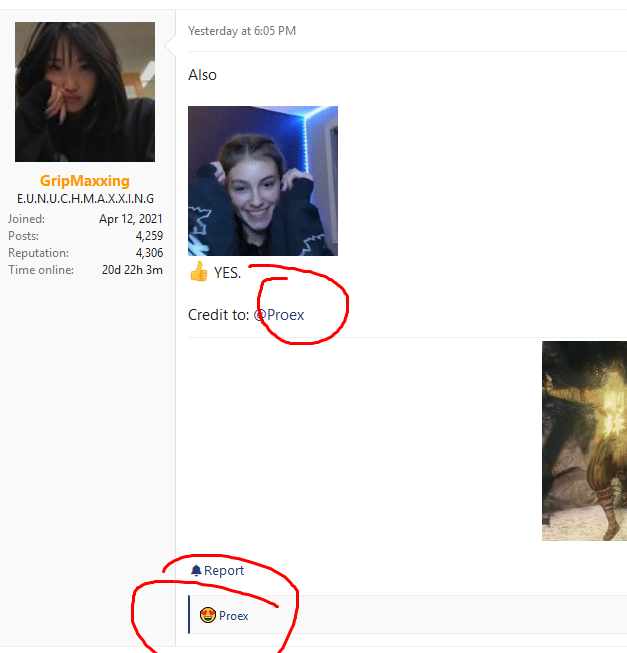The width and height of the screenshot is (627, 653).
Task: Open the @Proex mention link
Action: 279,315
